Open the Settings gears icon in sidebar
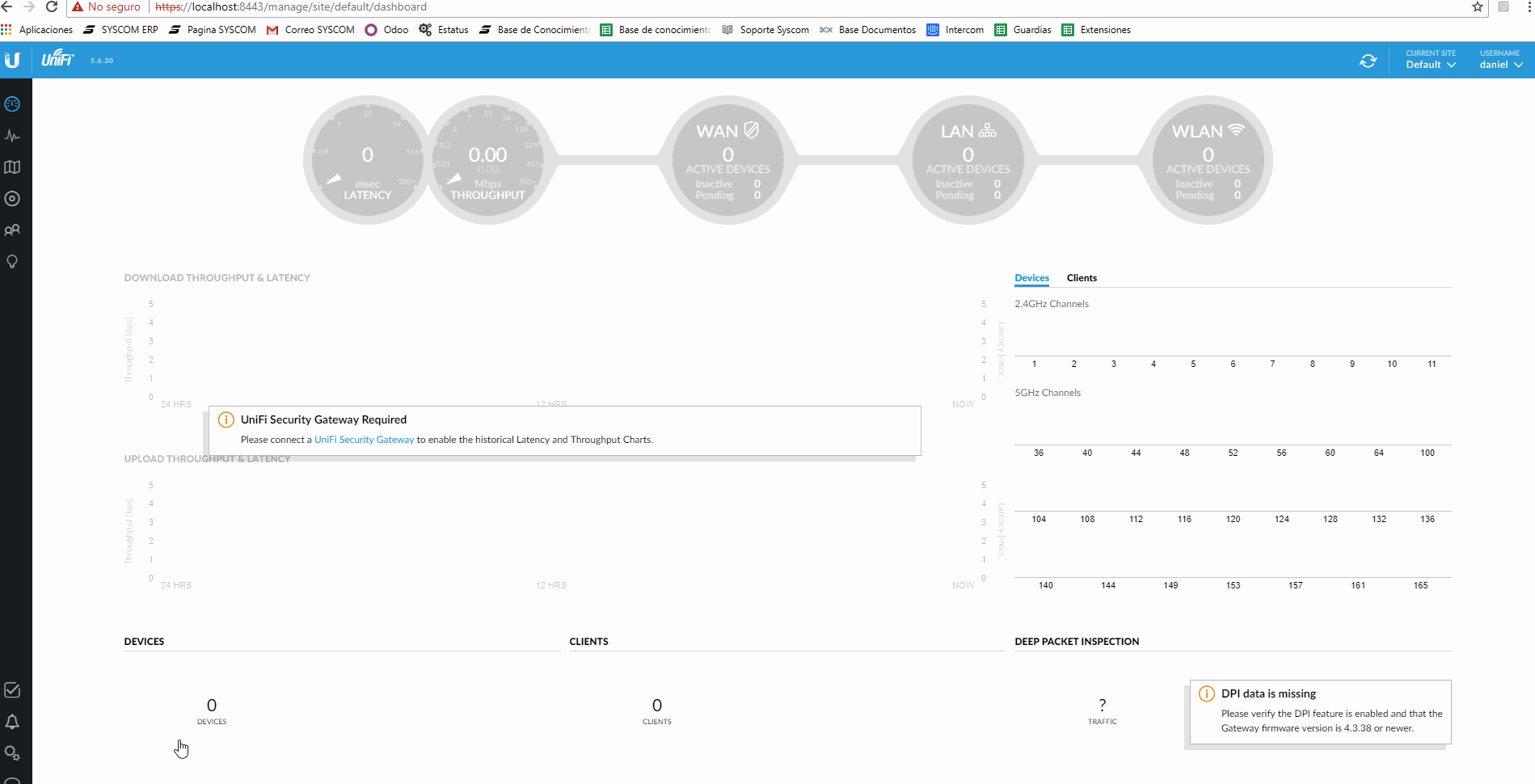 pos(12,753)
